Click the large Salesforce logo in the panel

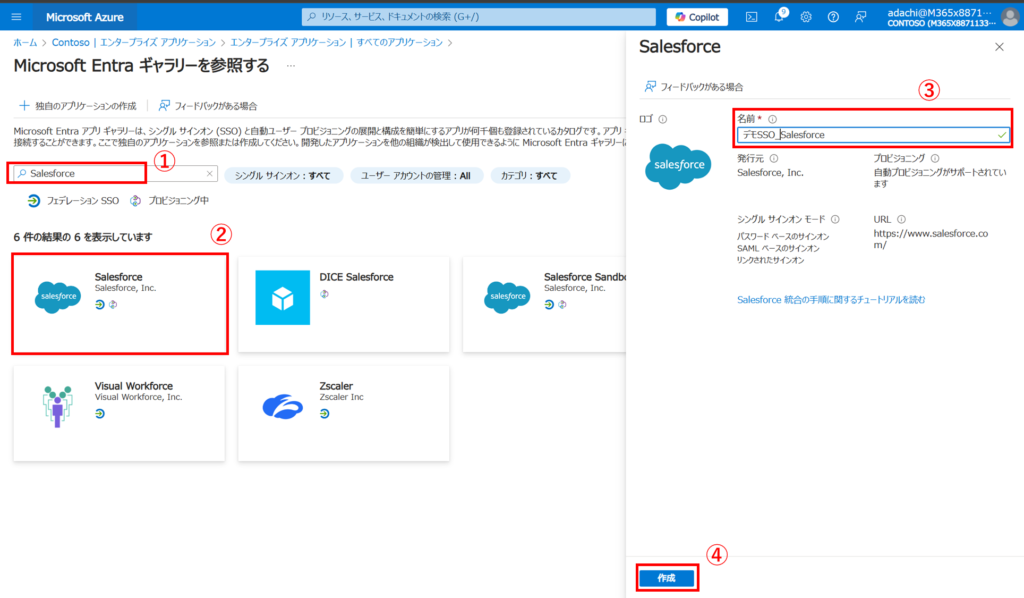click(678, 166)
